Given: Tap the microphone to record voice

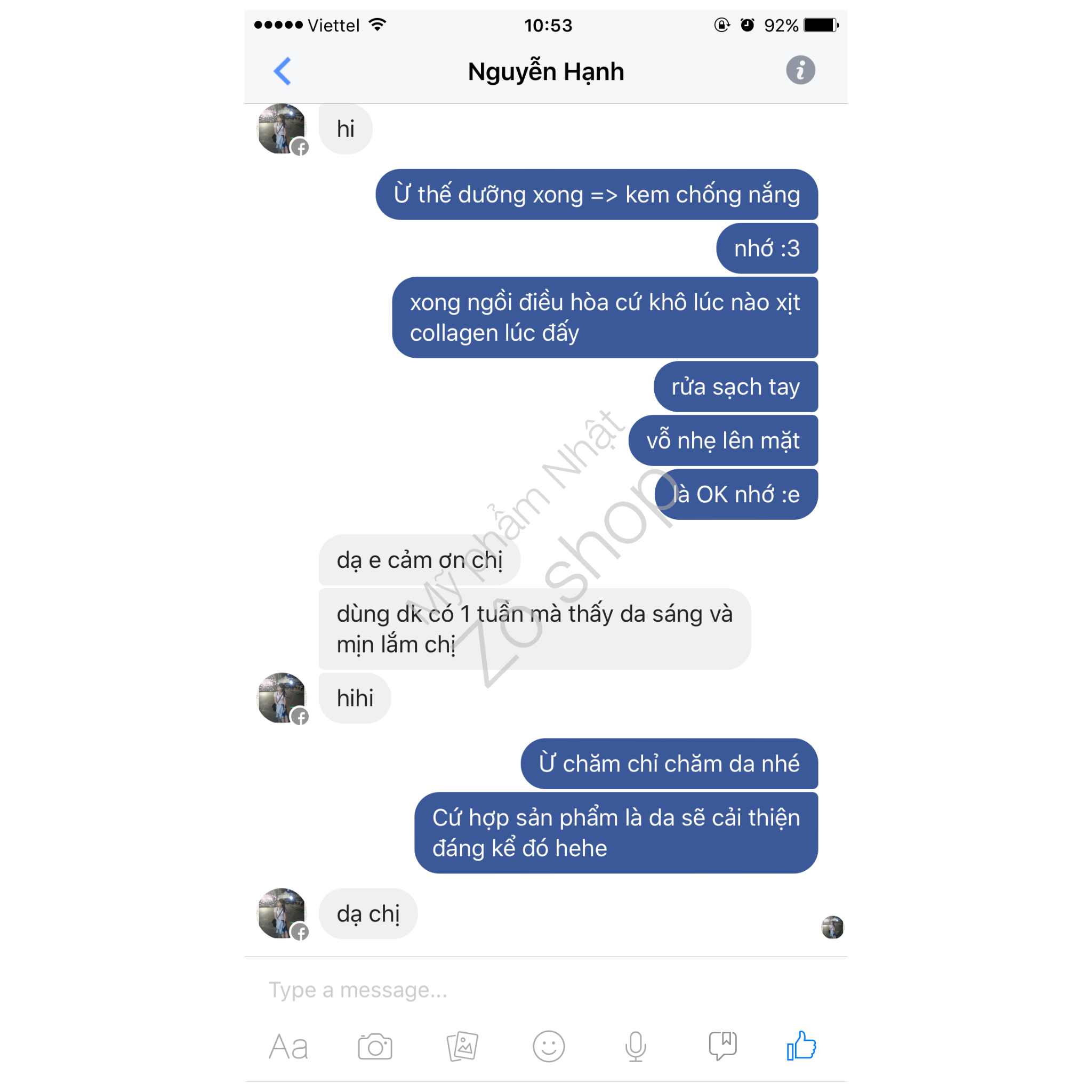Looking at the screenshot, I should point(635,1046).
